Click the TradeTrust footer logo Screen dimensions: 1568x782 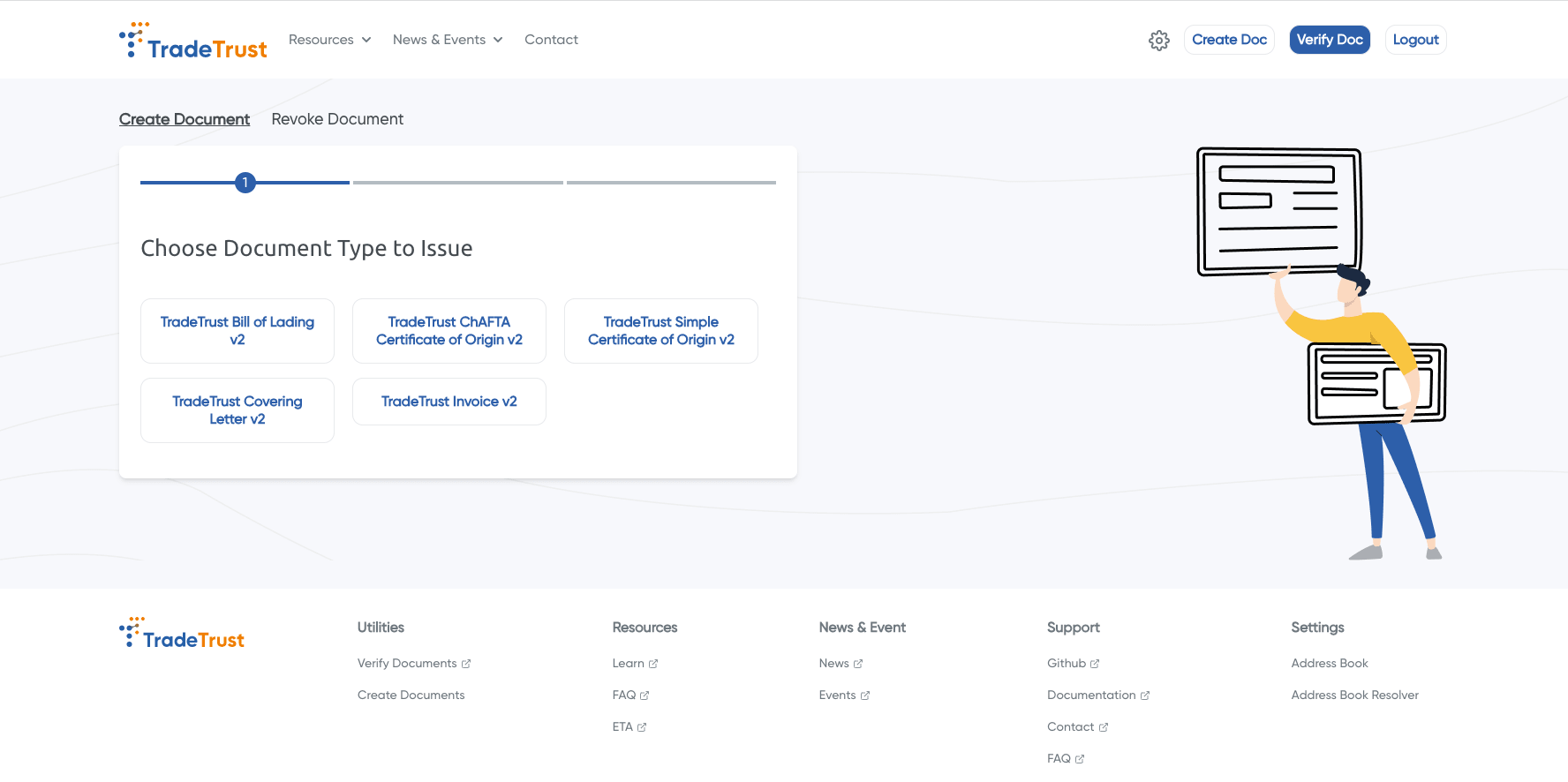182,633
